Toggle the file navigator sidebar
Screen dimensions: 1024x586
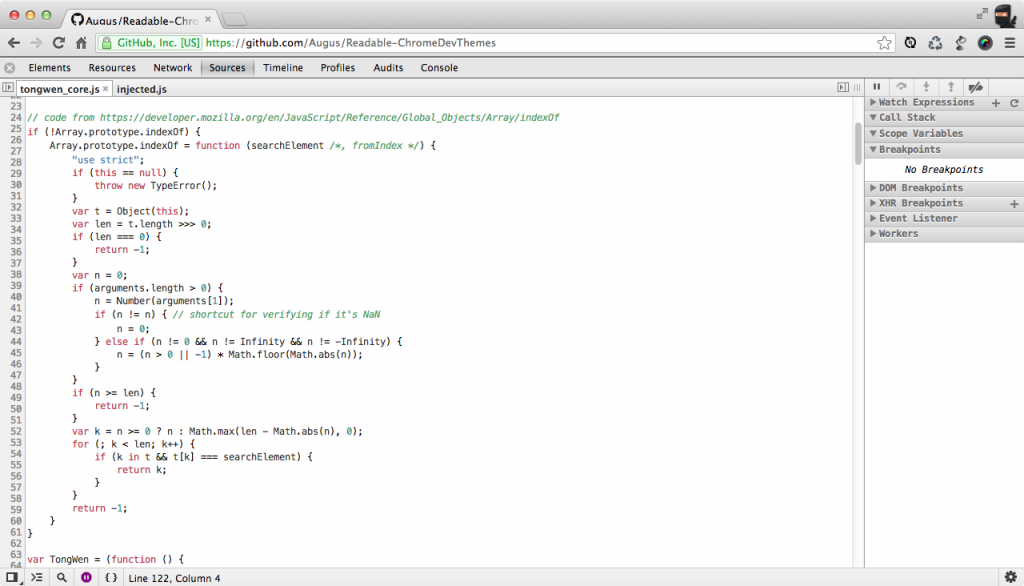(8, 89)
